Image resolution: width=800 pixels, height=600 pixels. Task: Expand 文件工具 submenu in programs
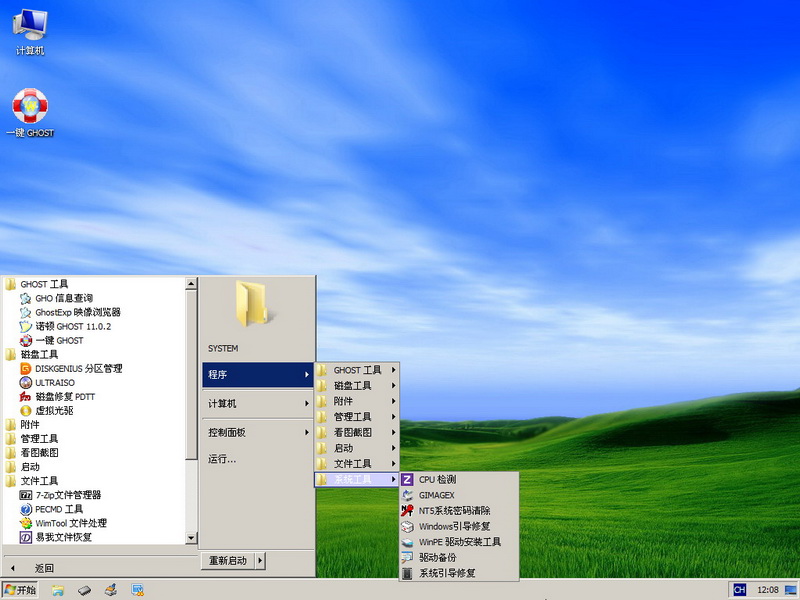tap(356, 464)
